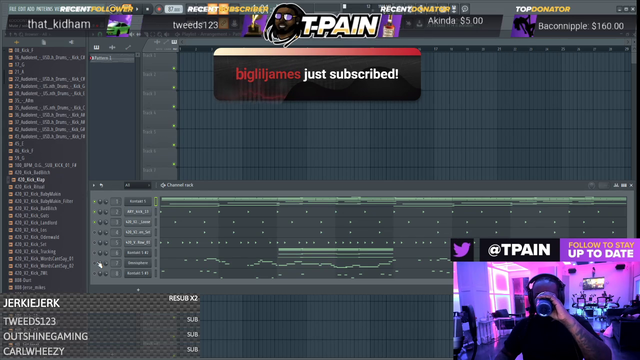Click the transport stop button
Viewport: 640px width, 360px height.
tap(147, 9)
